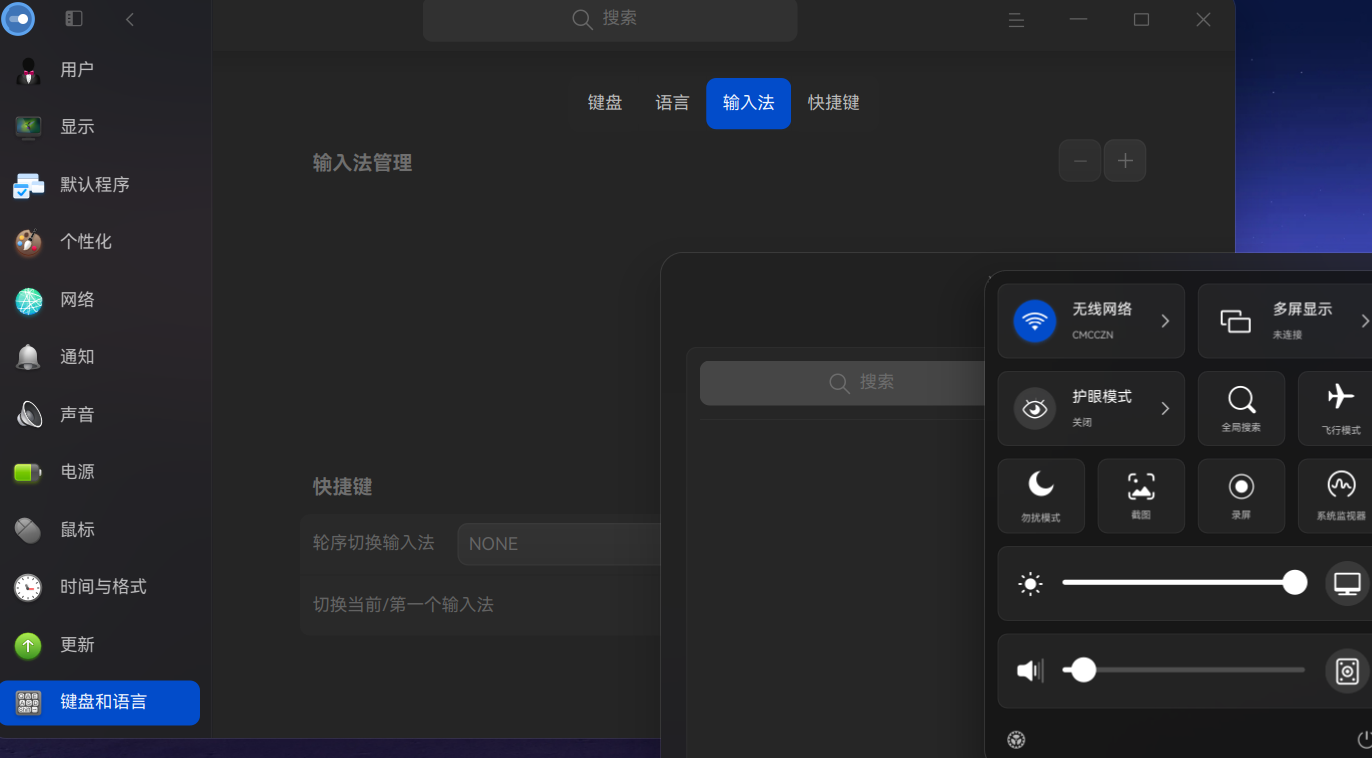The image size is (1372, 758).
Task: Open 时间与格式 in the sidebar
Action: (x=100, y=587)
